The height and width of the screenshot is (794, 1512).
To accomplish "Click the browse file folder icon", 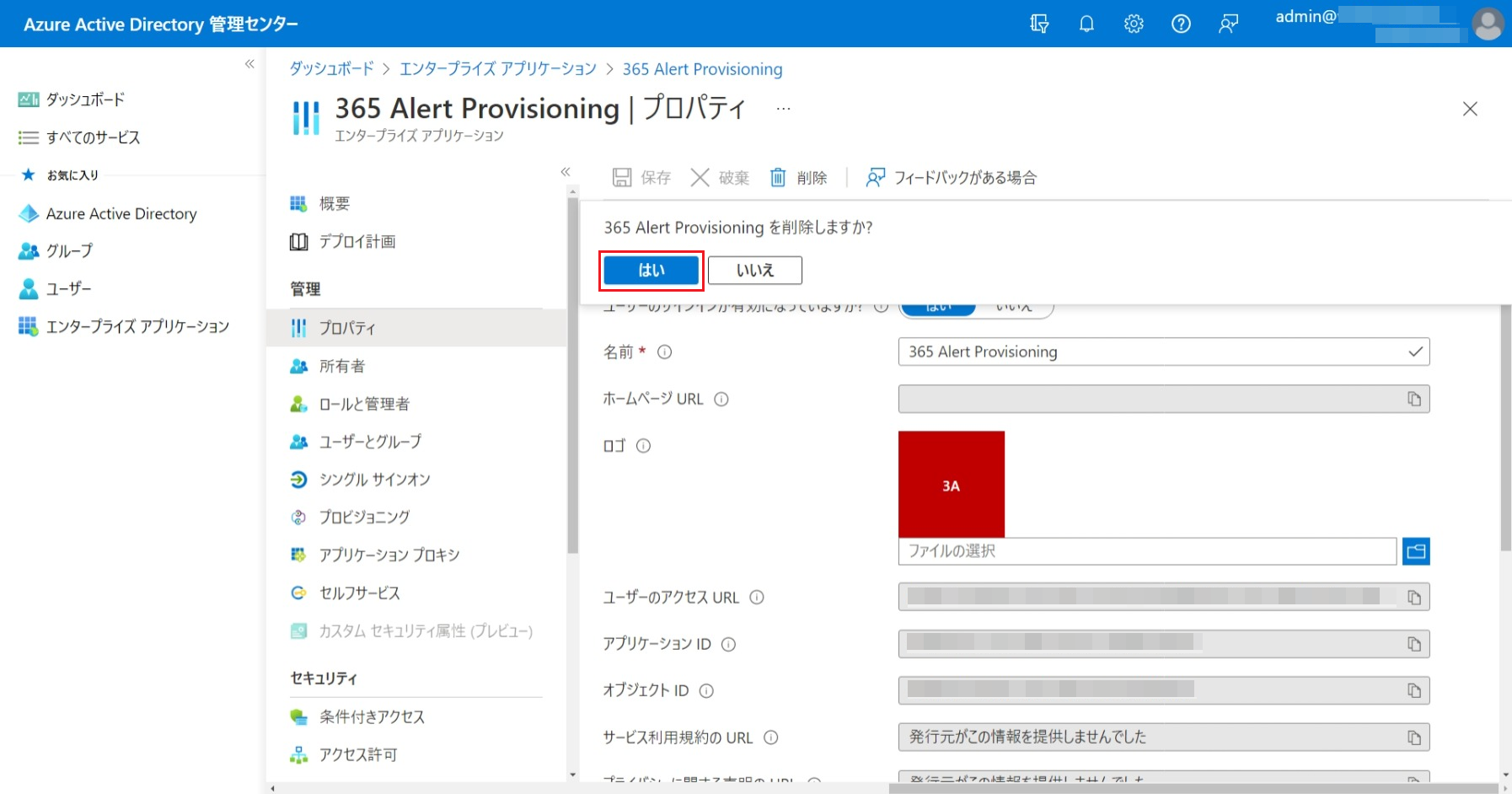I will pos(1416,551).
